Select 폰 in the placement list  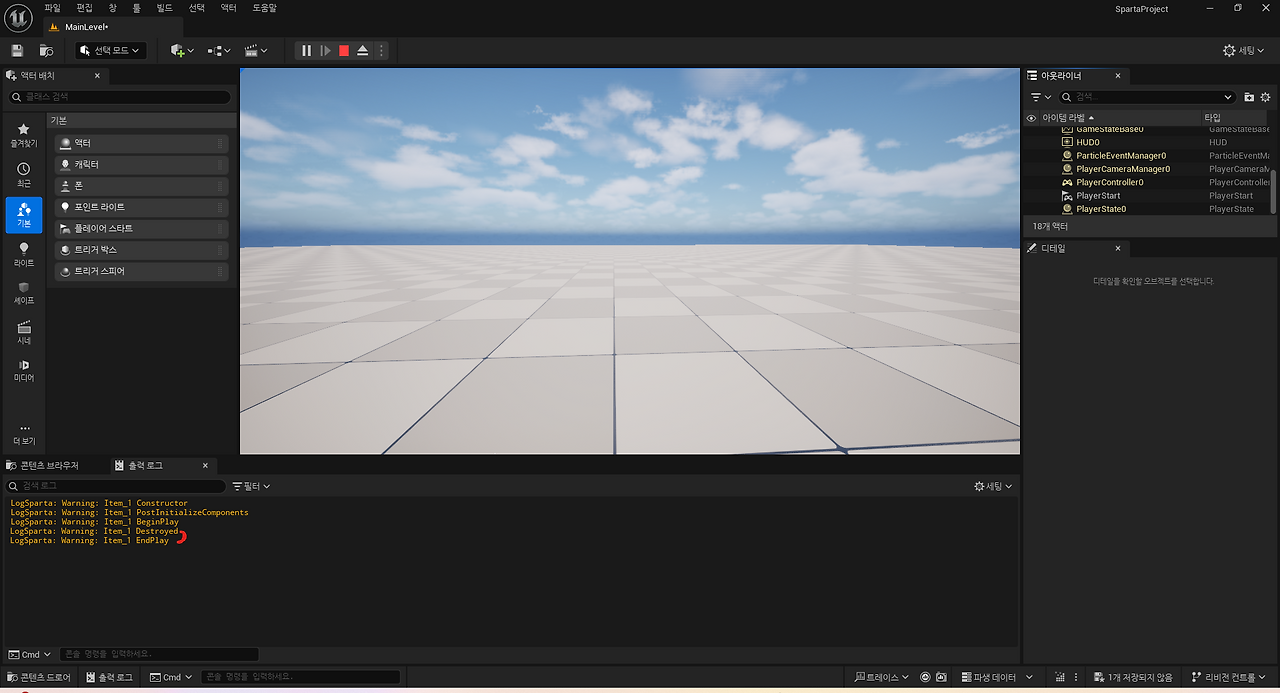coord(141,186)
